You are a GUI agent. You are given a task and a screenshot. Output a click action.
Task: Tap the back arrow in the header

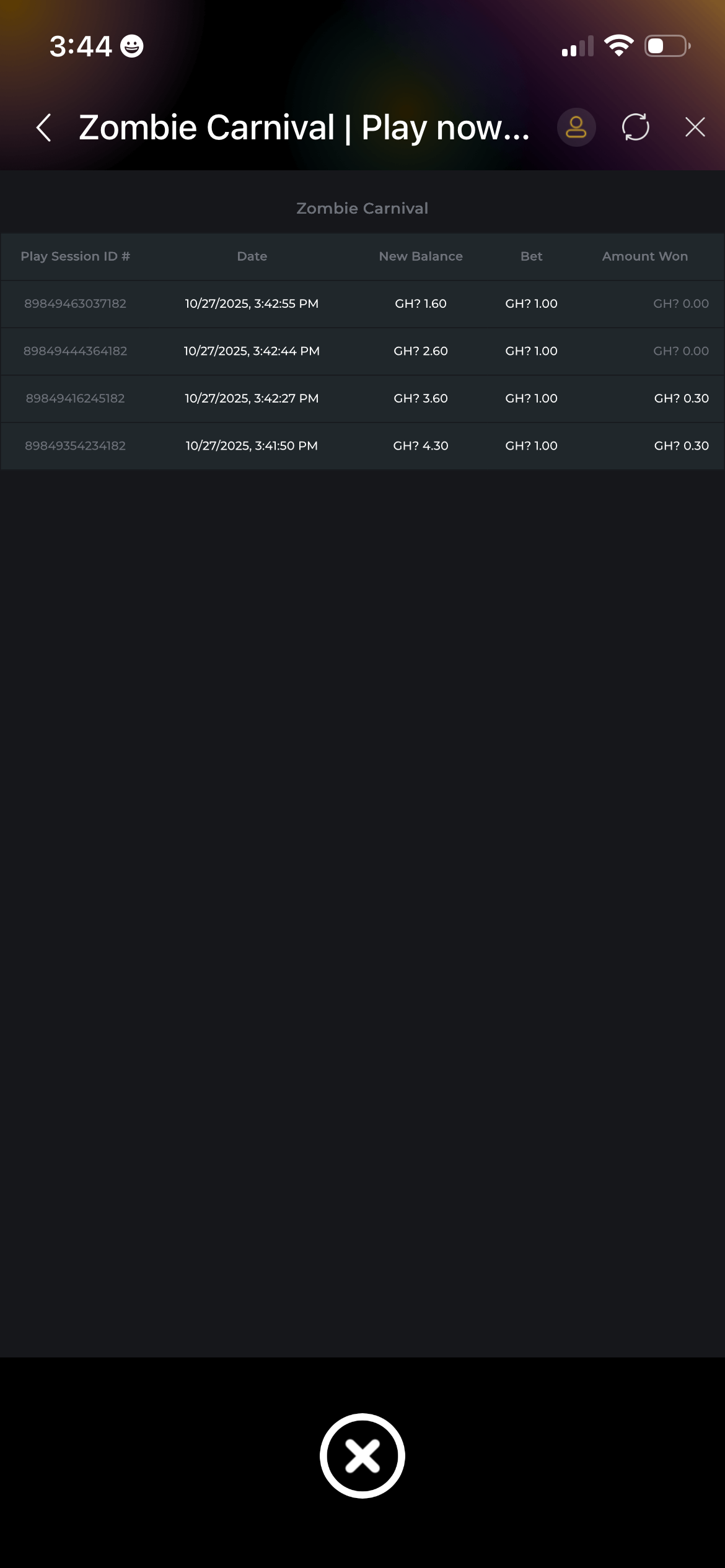(44, 128)
